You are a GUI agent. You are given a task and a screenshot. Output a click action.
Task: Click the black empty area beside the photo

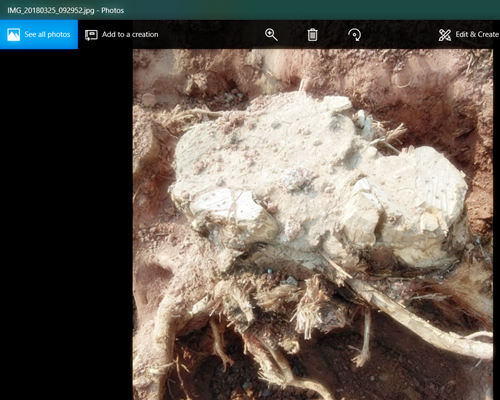pos(66,224)
